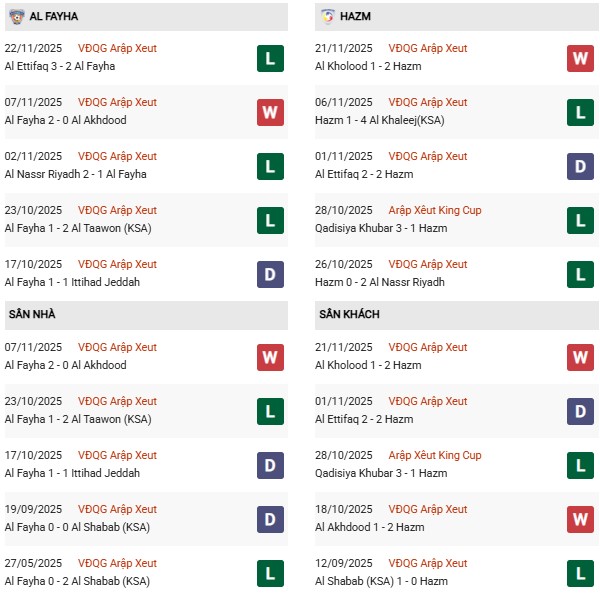The width and height of the screenshot is (600, 595).
Task: Click the L badge for Al Shabab 1-0 Hazm
Action: point(580,573)
